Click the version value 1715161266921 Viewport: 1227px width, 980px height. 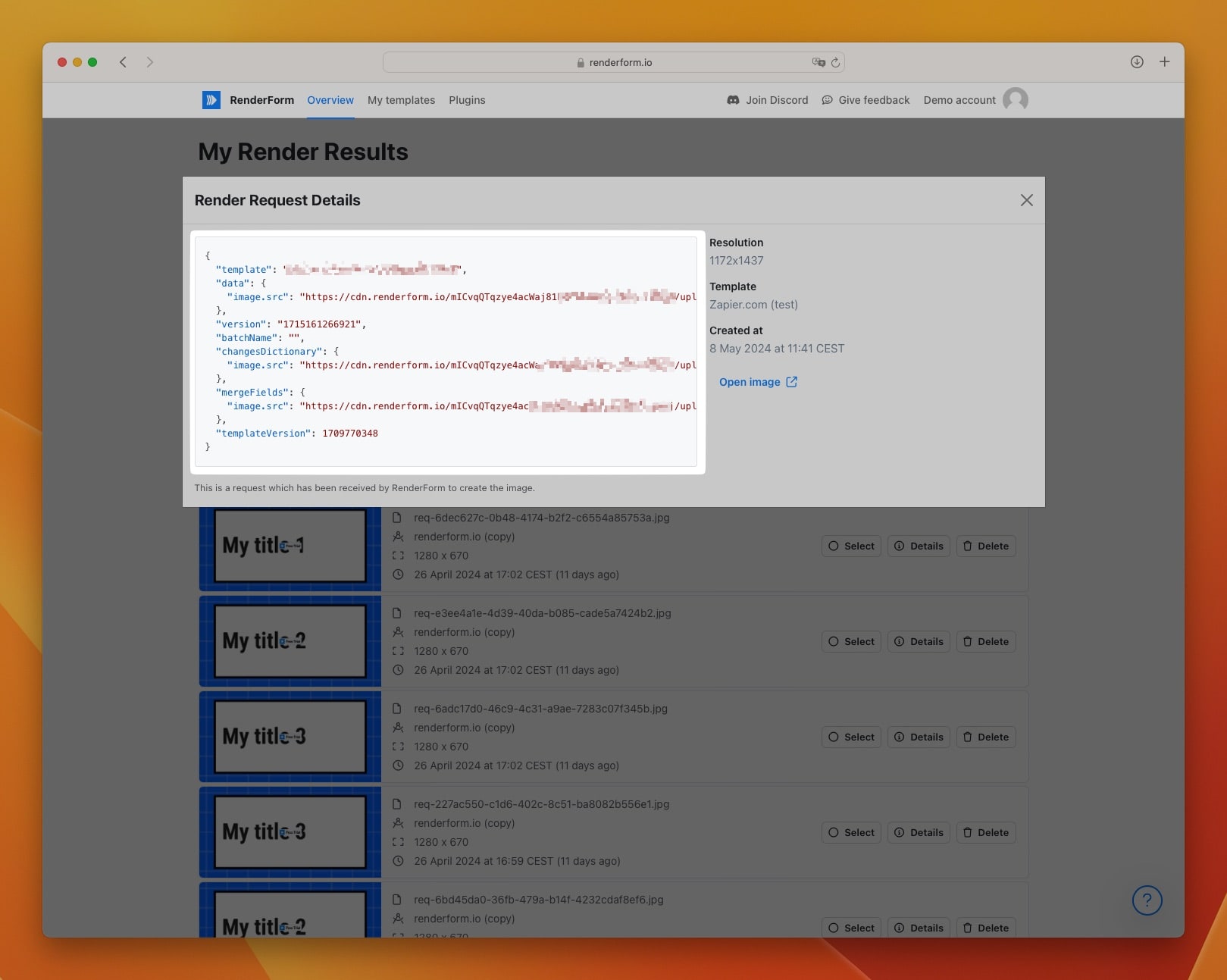[x=319, y=324]
